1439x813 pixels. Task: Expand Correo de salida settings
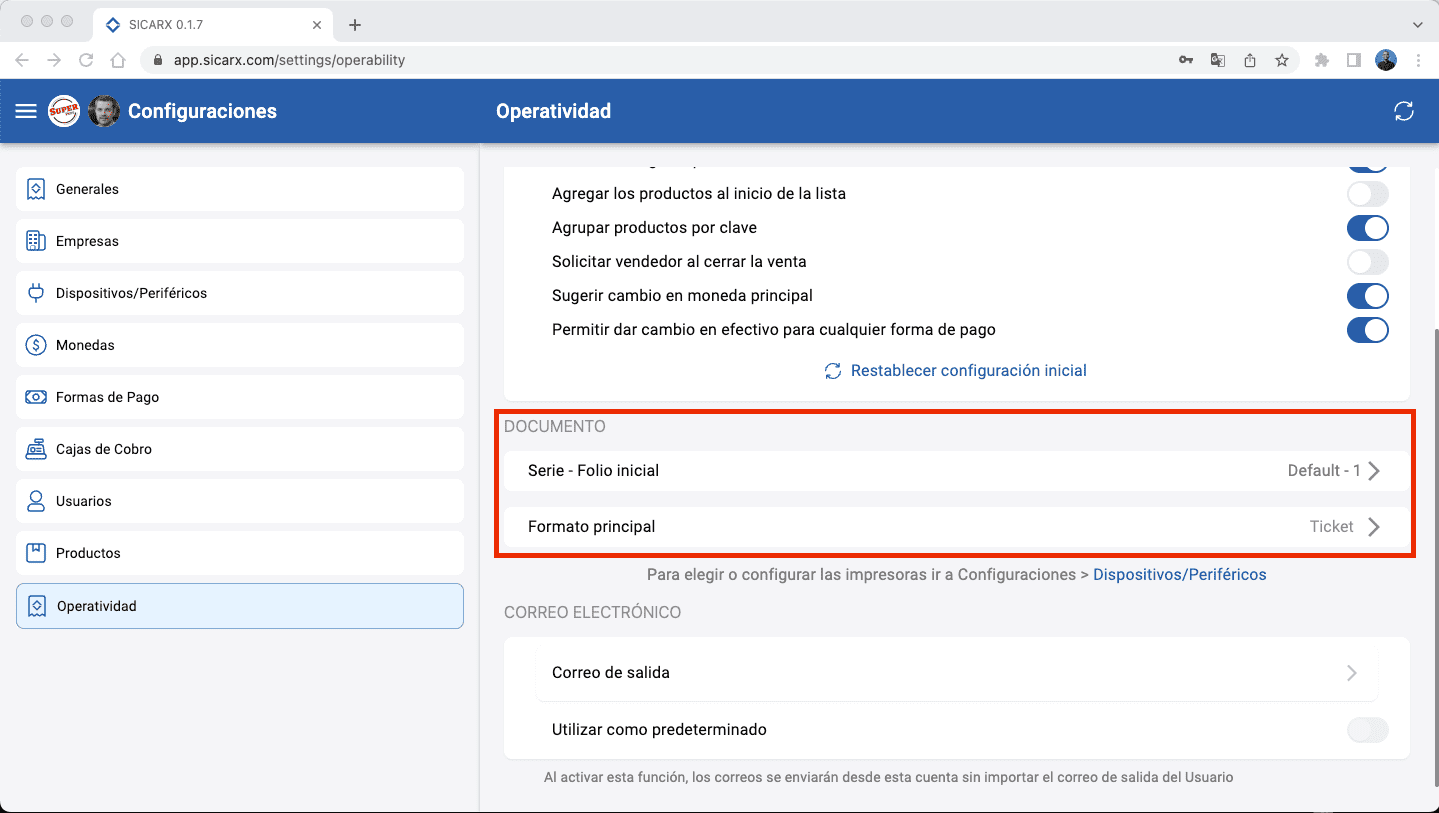click(x=1351, y=673)
